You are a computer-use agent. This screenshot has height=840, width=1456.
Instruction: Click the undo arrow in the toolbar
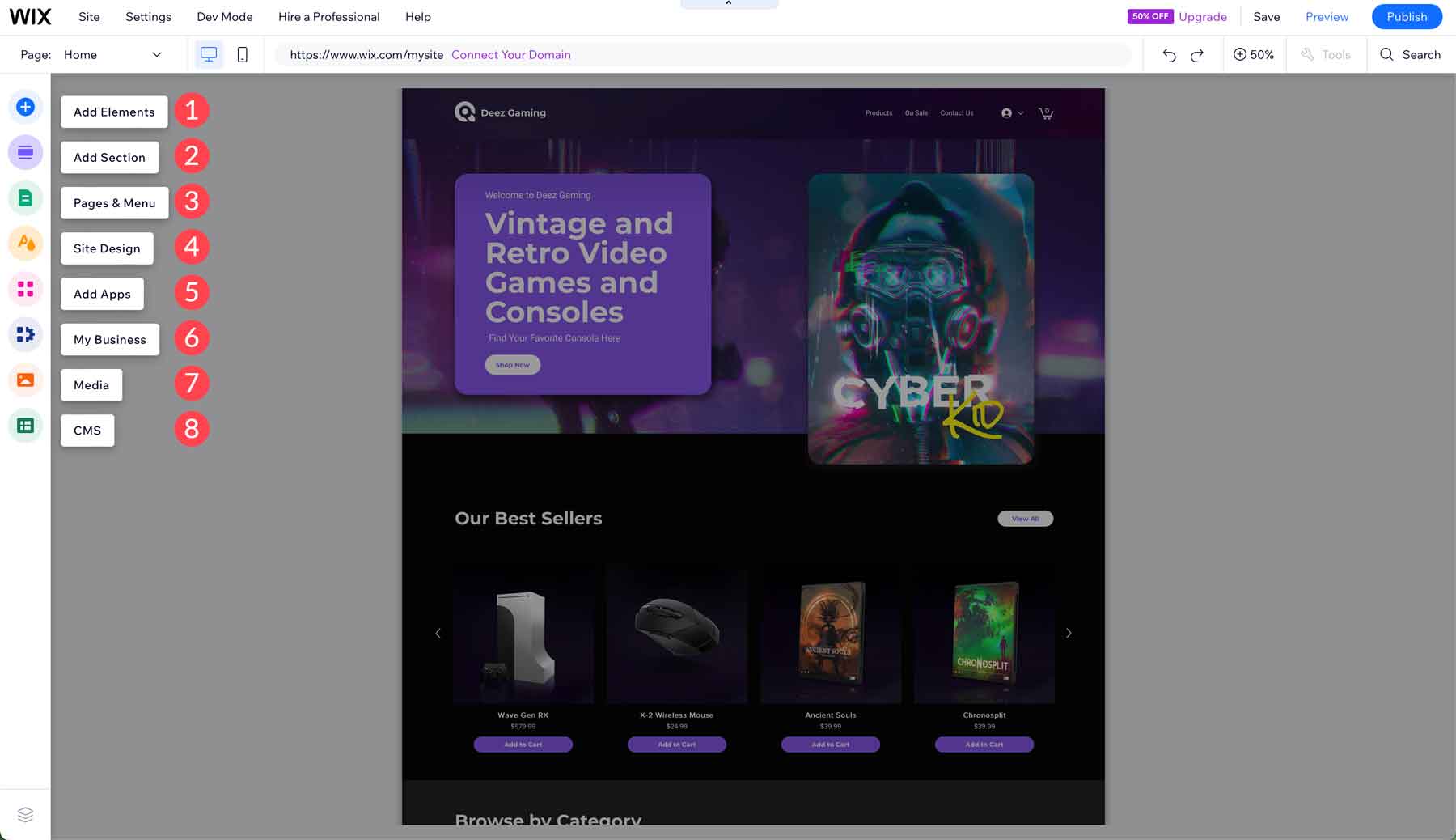1169,54
